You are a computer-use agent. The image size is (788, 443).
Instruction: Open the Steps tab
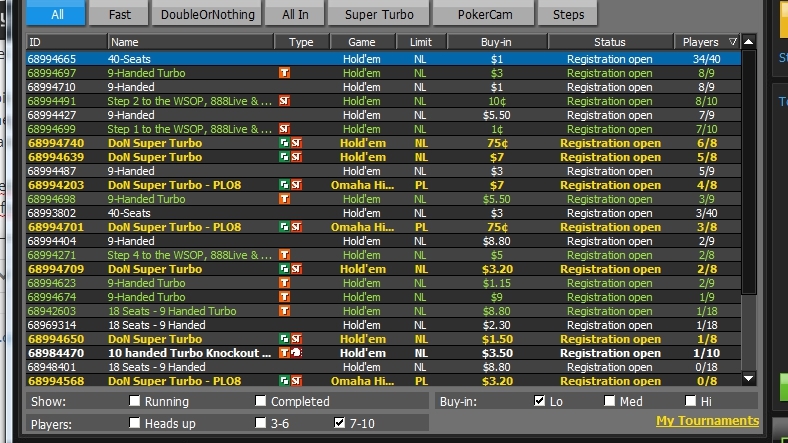pyautogui.click(x=568, y=13)
